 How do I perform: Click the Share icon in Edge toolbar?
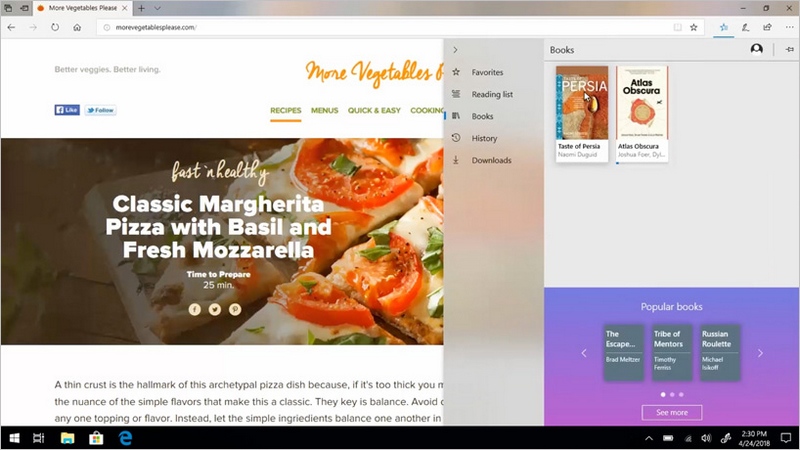766,27
